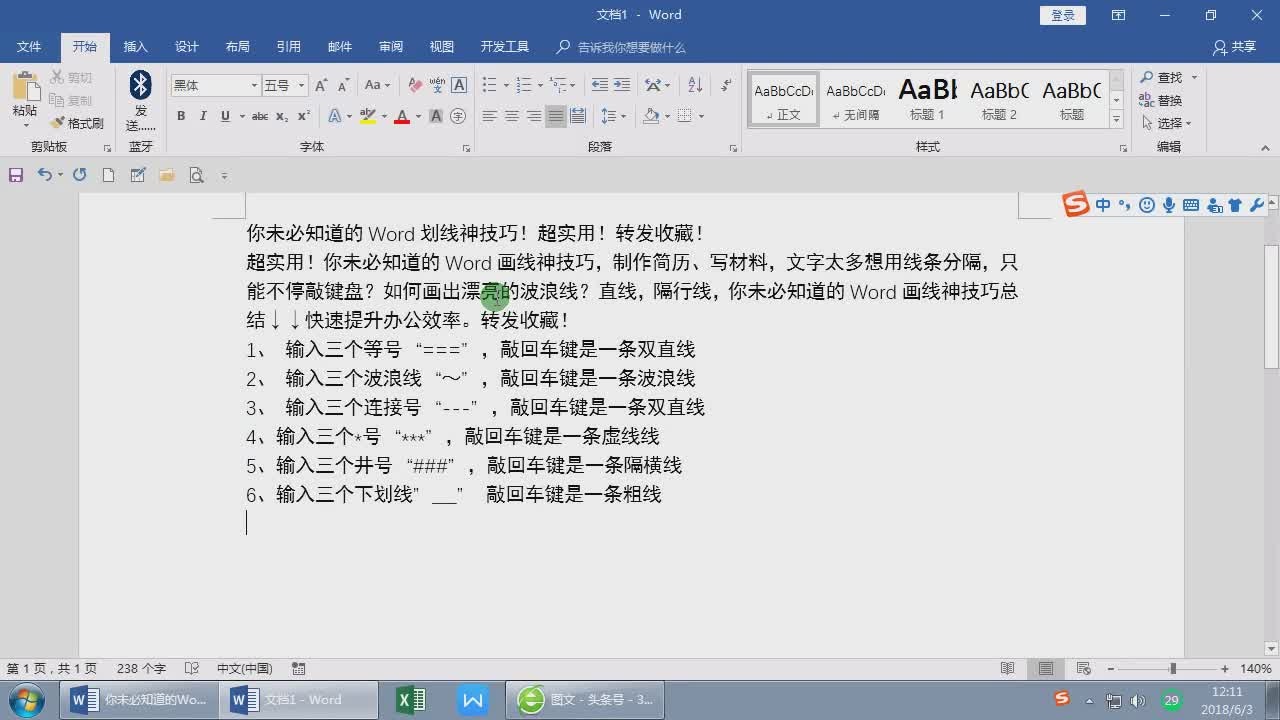Viewport: 1280px width, 720px height.
Task: Apply character border icon
Action: [x=459, y=86]
